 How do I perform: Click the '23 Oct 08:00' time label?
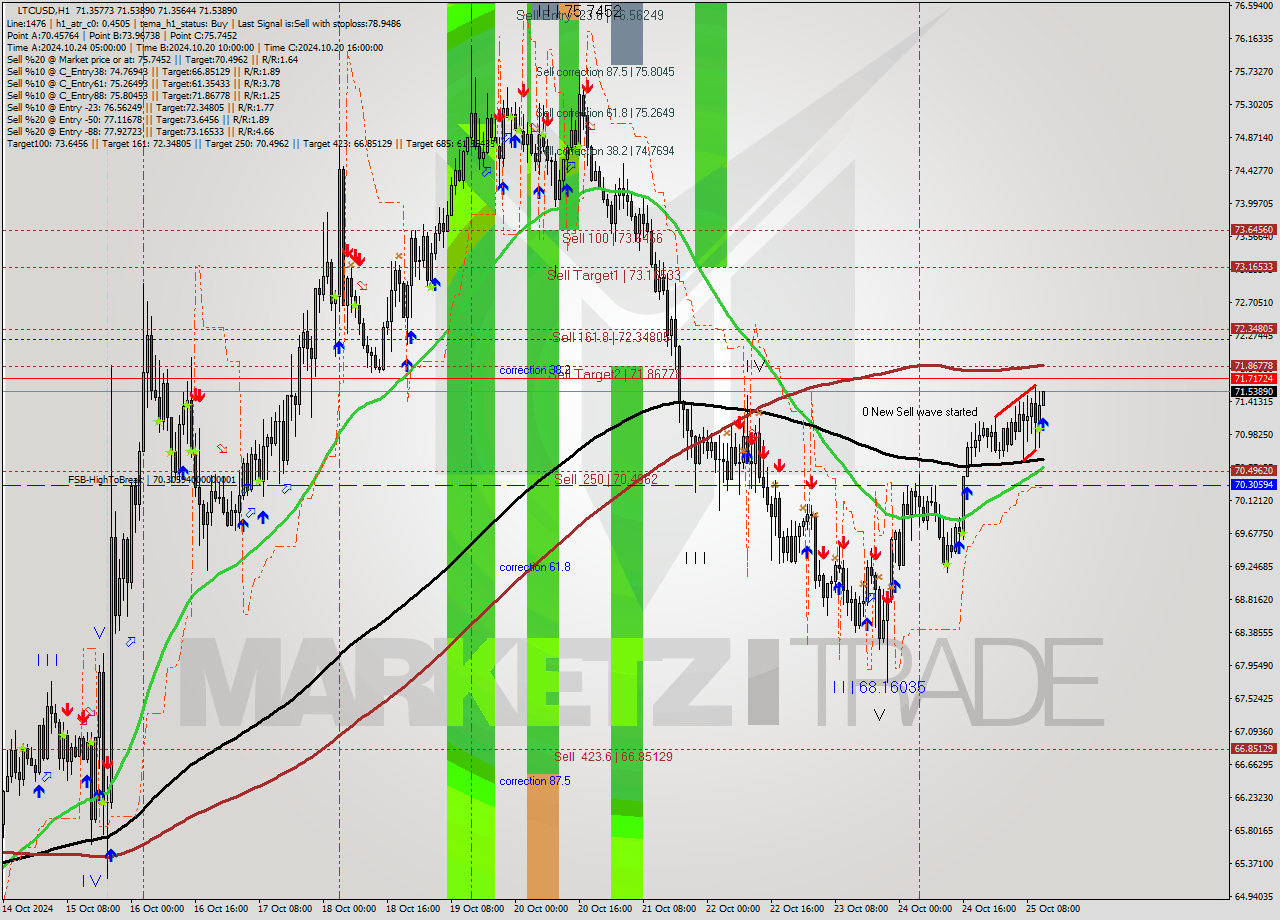point(861,909)
